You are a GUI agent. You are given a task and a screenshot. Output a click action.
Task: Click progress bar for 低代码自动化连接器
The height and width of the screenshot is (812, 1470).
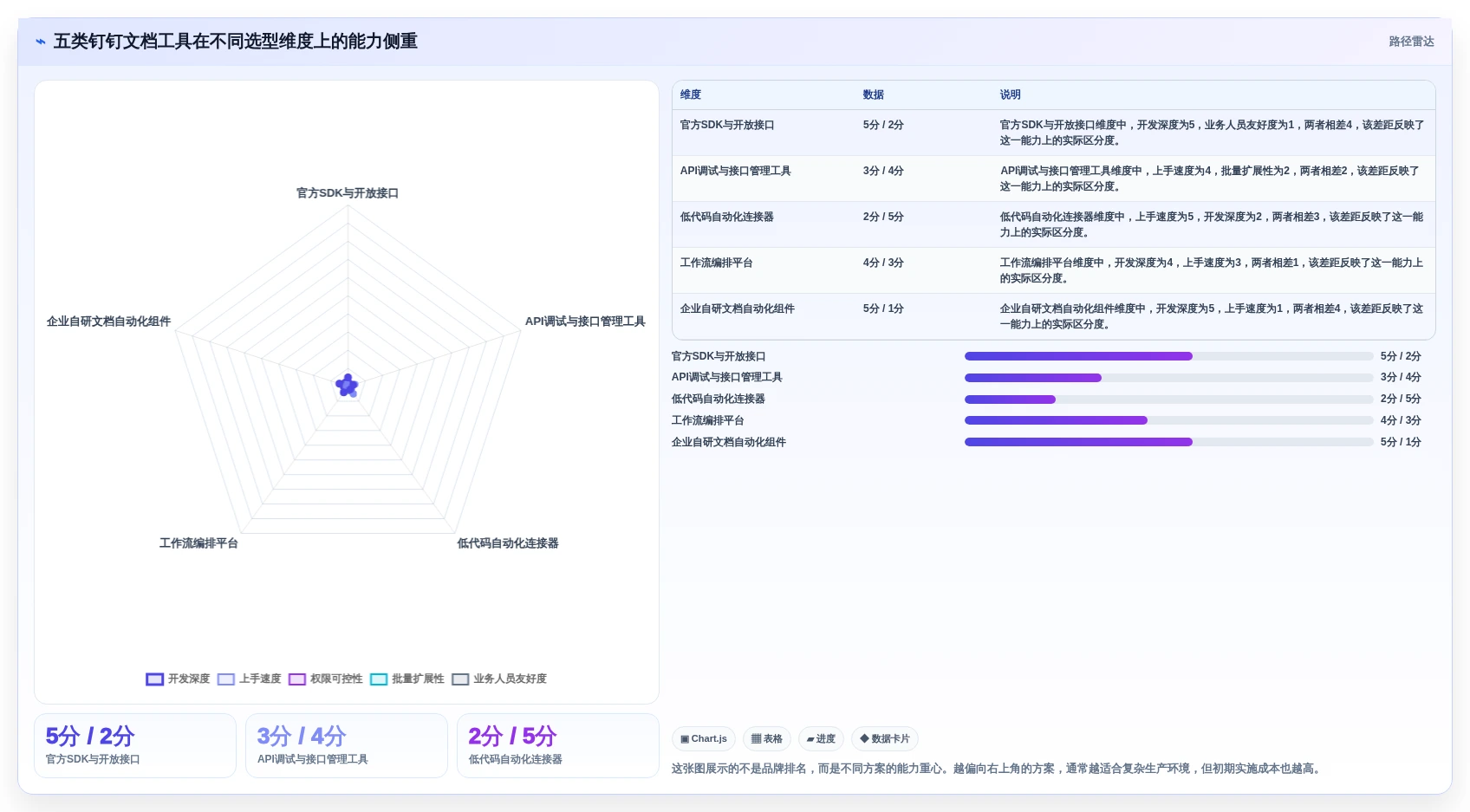(x=1169, y=400)
